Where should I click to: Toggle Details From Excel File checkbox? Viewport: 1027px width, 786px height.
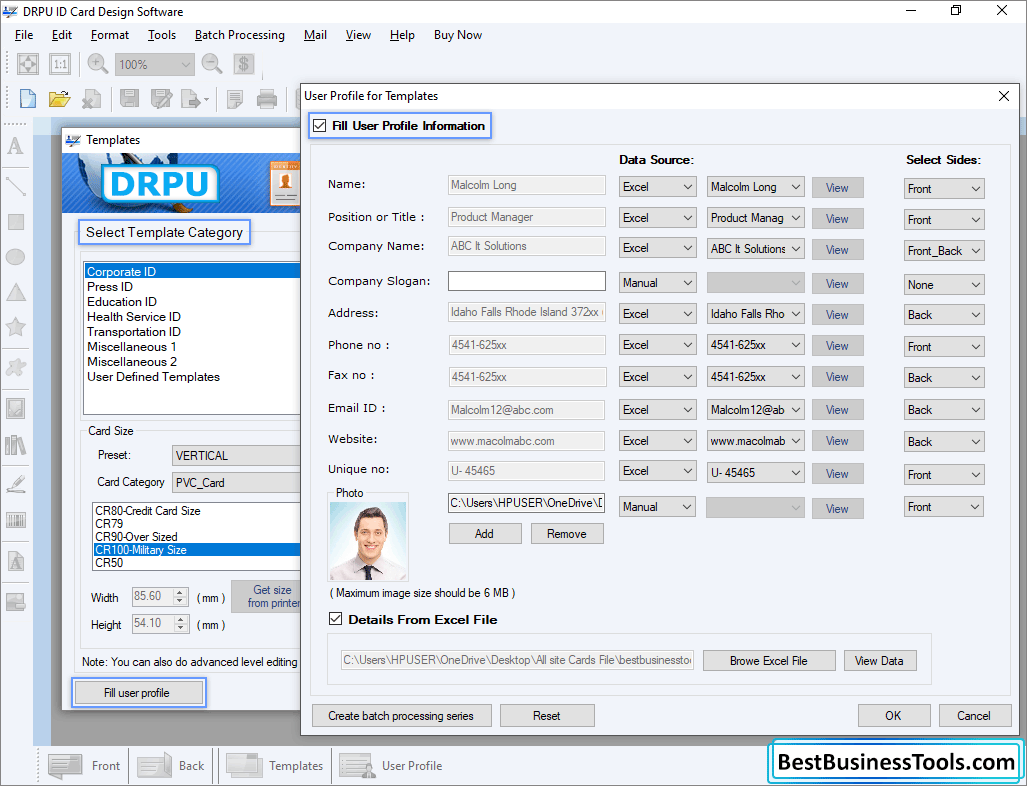point(335,619)
